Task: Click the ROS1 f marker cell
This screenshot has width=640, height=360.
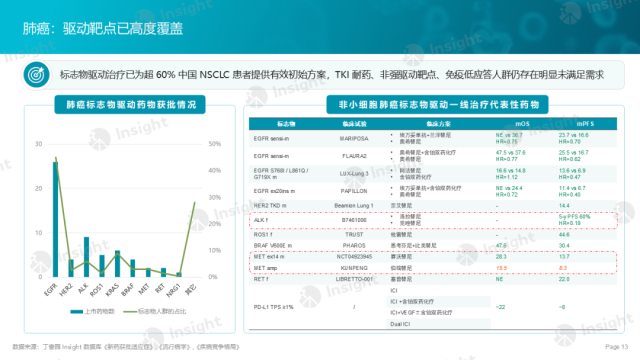Action: [263, 235]
